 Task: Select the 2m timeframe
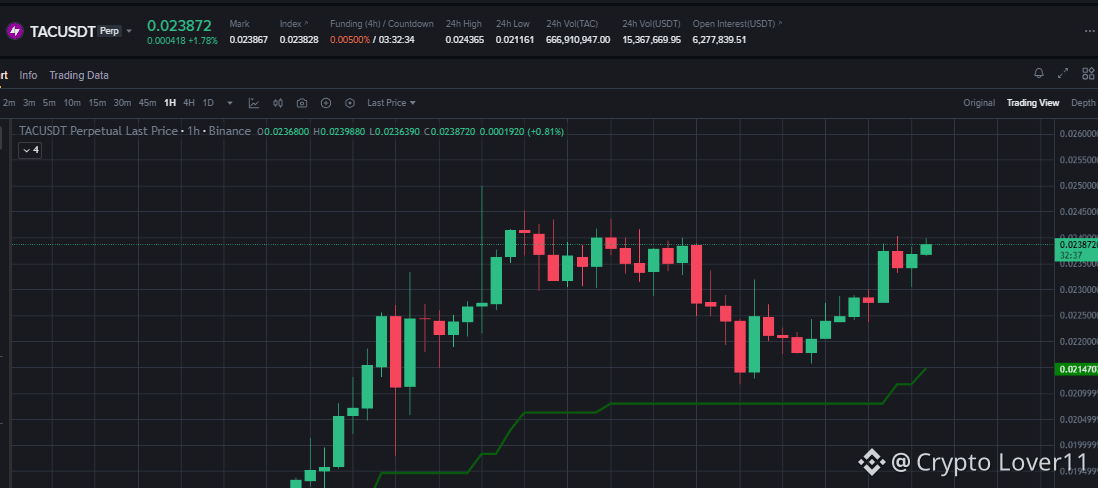click(x=9, y=103)
